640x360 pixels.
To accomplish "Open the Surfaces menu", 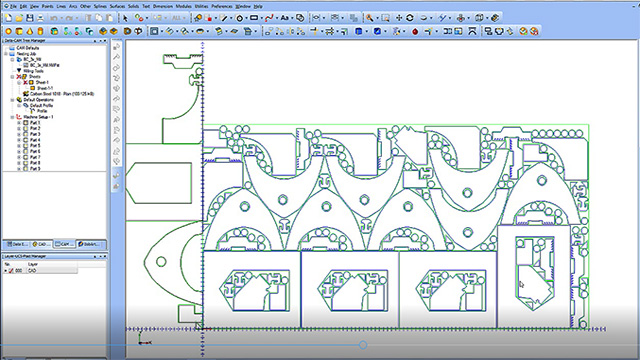I will 117,7.
